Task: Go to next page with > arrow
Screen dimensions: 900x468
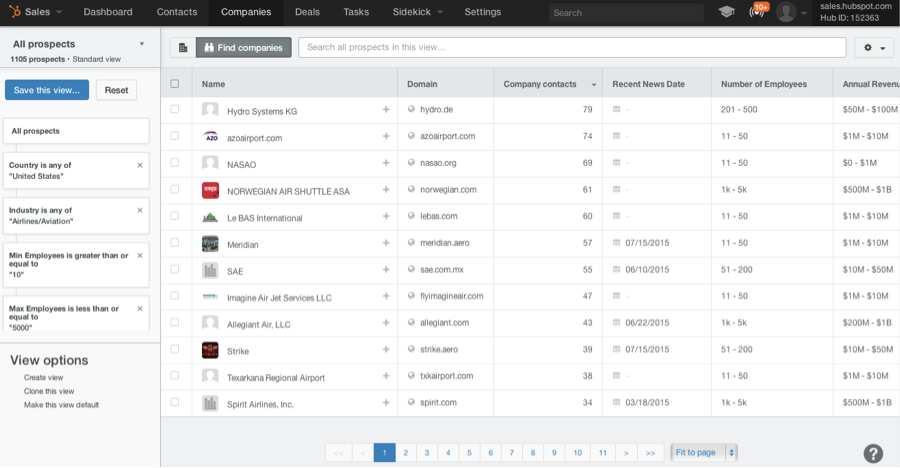Action: pos(626,453)
